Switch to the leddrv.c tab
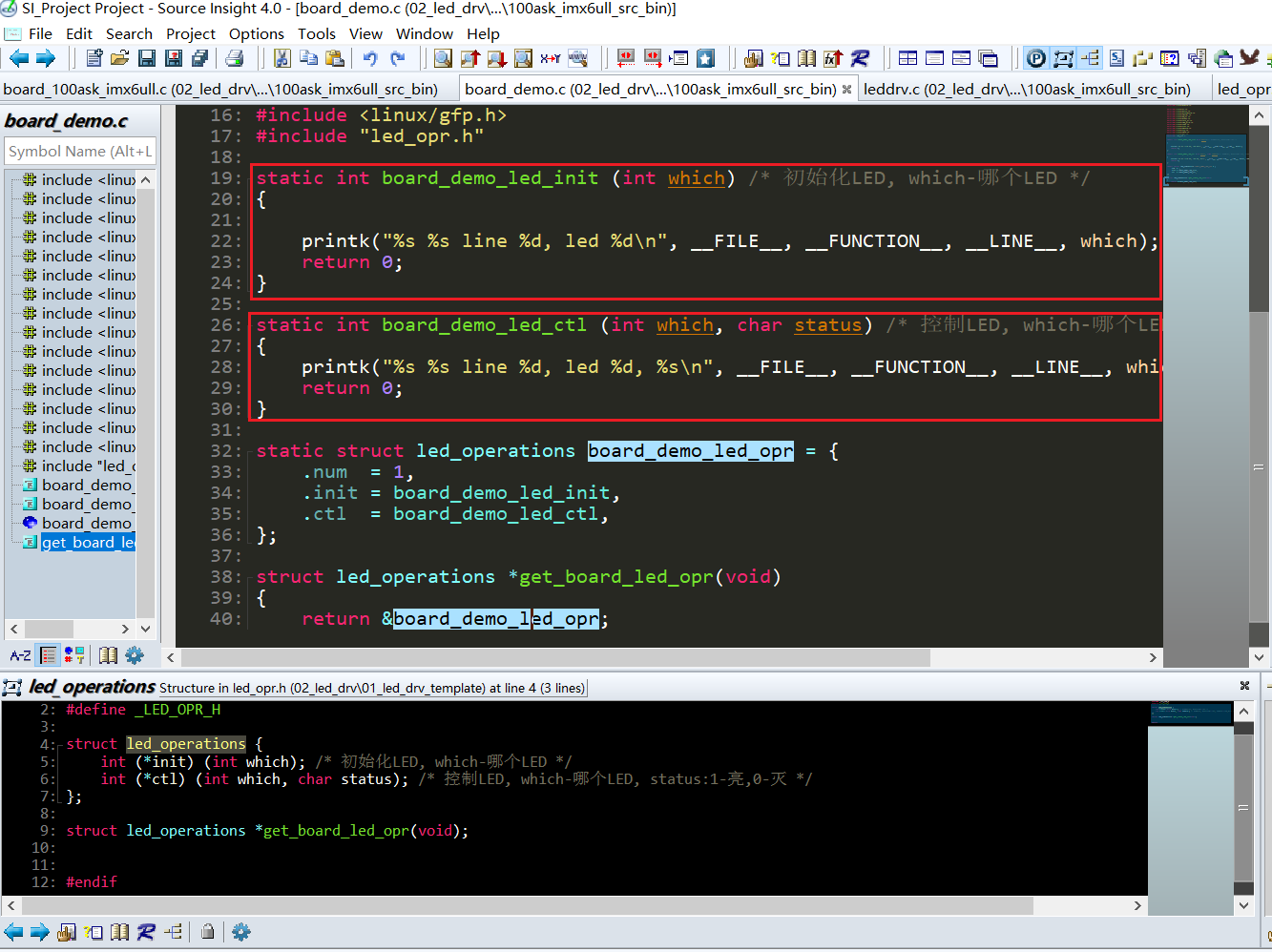The height and width of the screenshot is (952, 1272). (1026, 89)
